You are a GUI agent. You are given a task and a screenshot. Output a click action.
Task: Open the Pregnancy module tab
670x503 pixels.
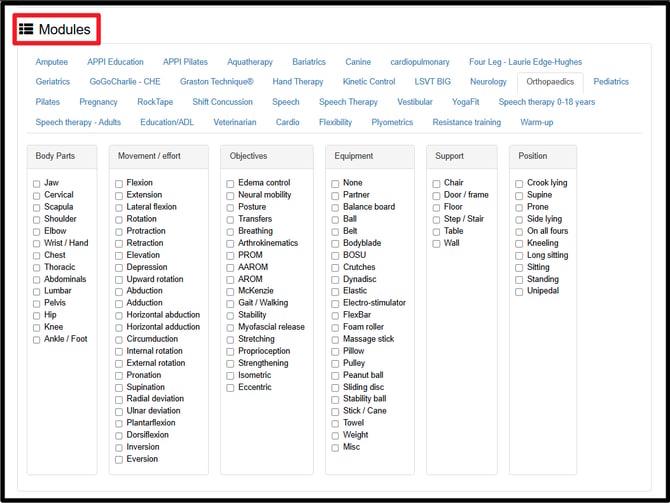[98, 102]
